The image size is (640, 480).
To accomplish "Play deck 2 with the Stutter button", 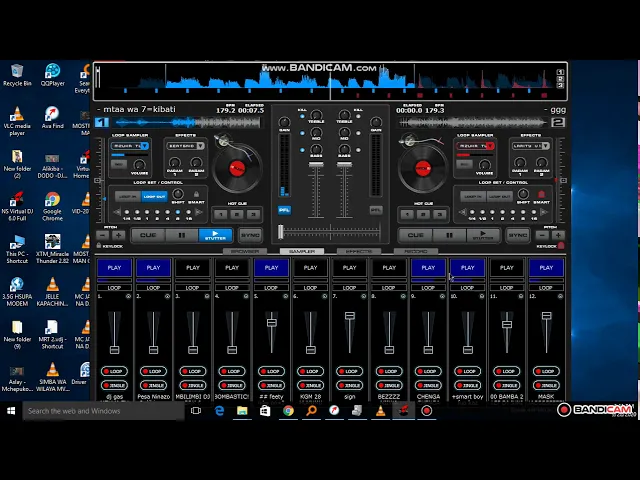I will tap(483, 235).
